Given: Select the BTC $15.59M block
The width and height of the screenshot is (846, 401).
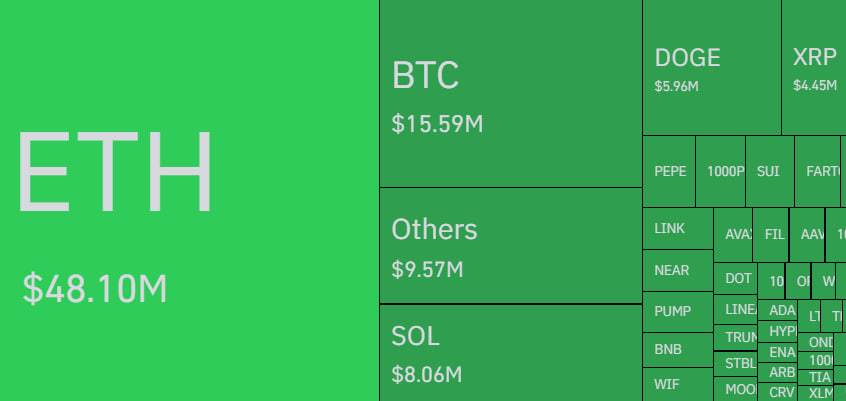Looking at the screenshot, I should tap(511, 93).
